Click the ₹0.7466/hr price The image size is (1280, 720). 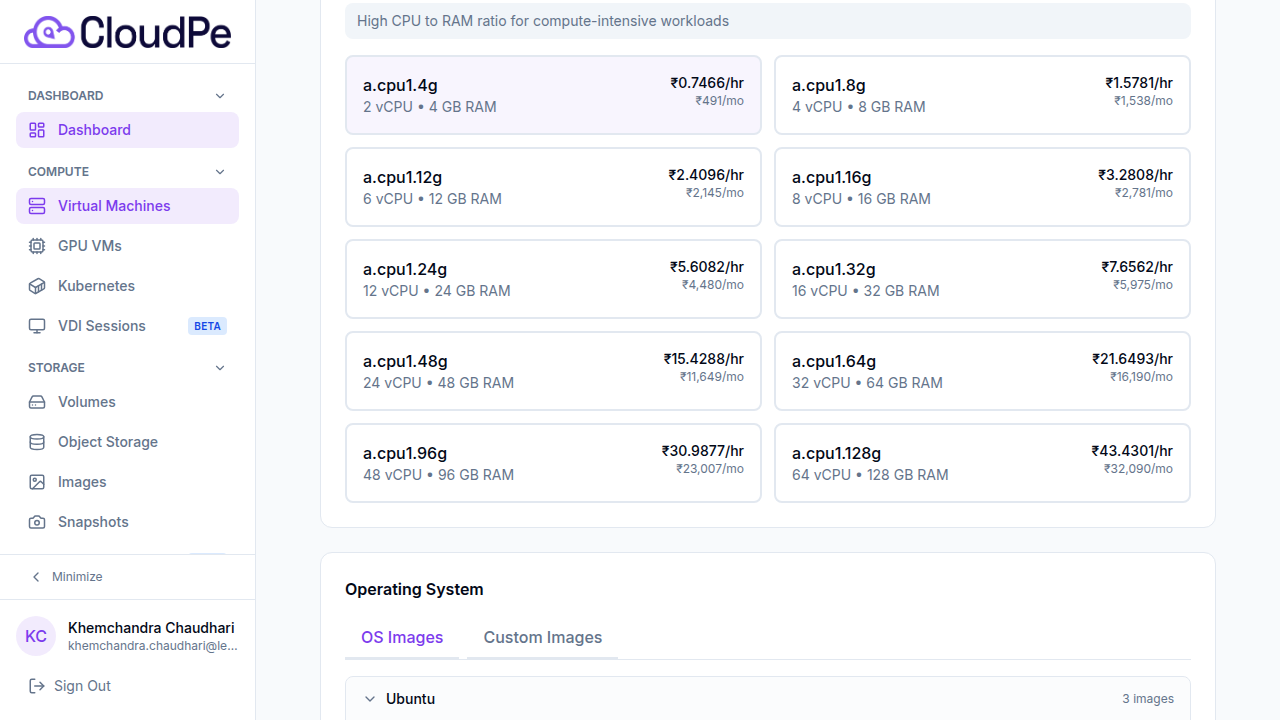707,83
